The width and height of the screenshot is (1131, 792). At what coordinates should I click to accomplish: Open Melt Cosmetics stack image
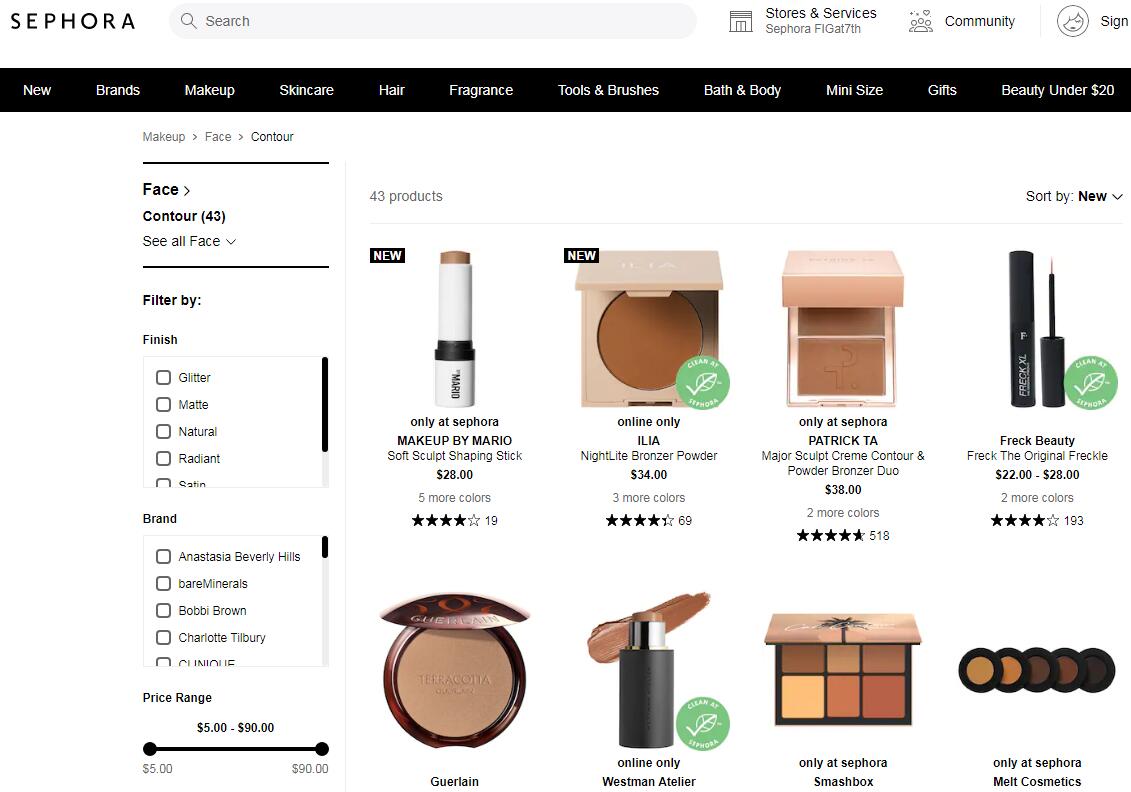coord(1037,670)
